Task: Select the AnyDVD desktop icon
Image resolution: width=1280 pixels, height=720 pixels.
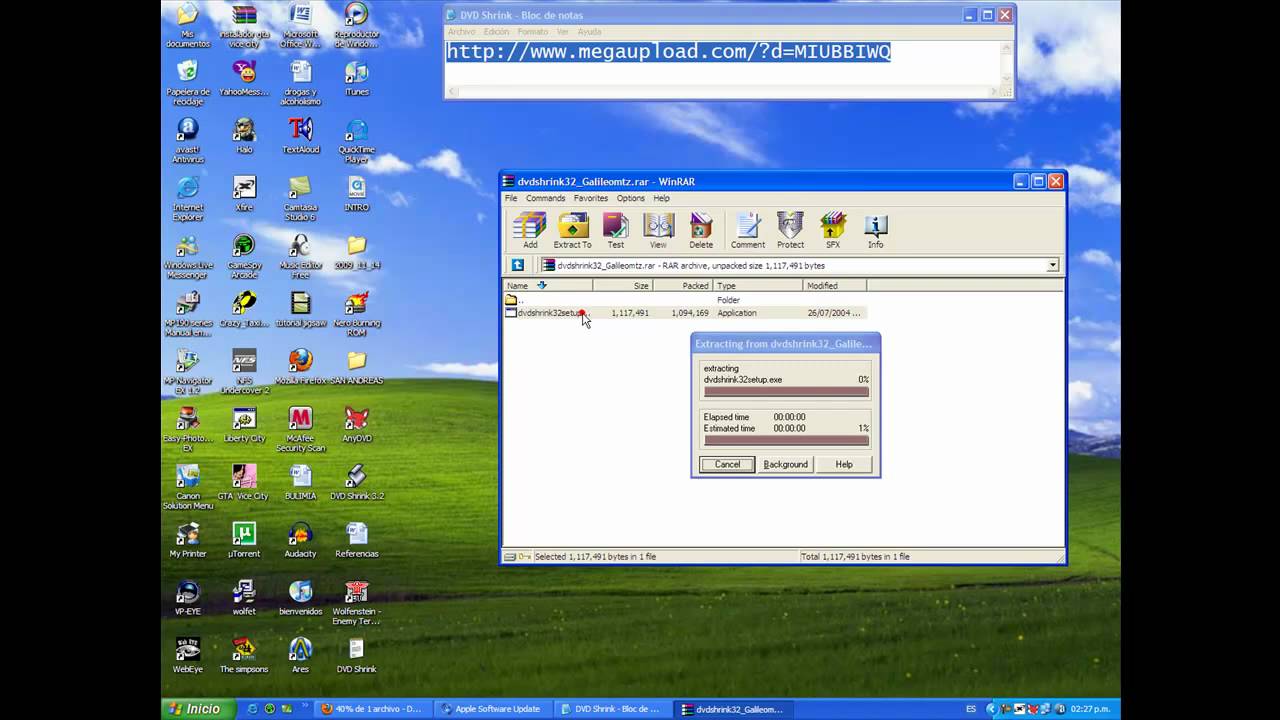Action: click(x=356, y=424)
